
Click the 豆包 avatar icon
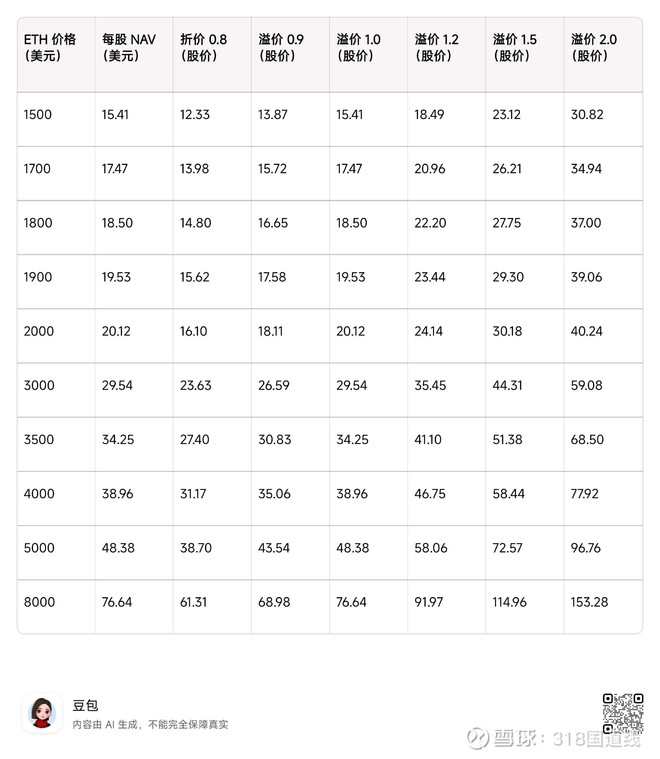point(42,713)
